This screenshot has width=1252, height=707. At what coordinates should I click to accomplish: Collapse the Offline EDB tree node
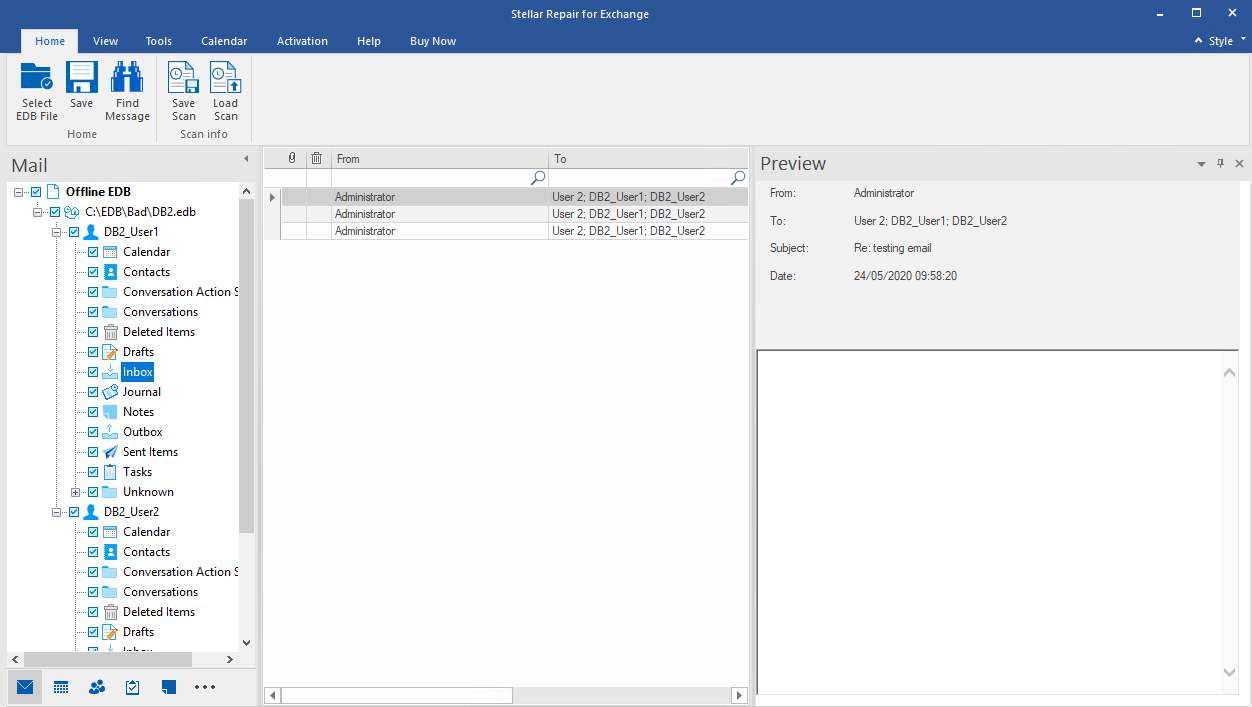point(19,192)
